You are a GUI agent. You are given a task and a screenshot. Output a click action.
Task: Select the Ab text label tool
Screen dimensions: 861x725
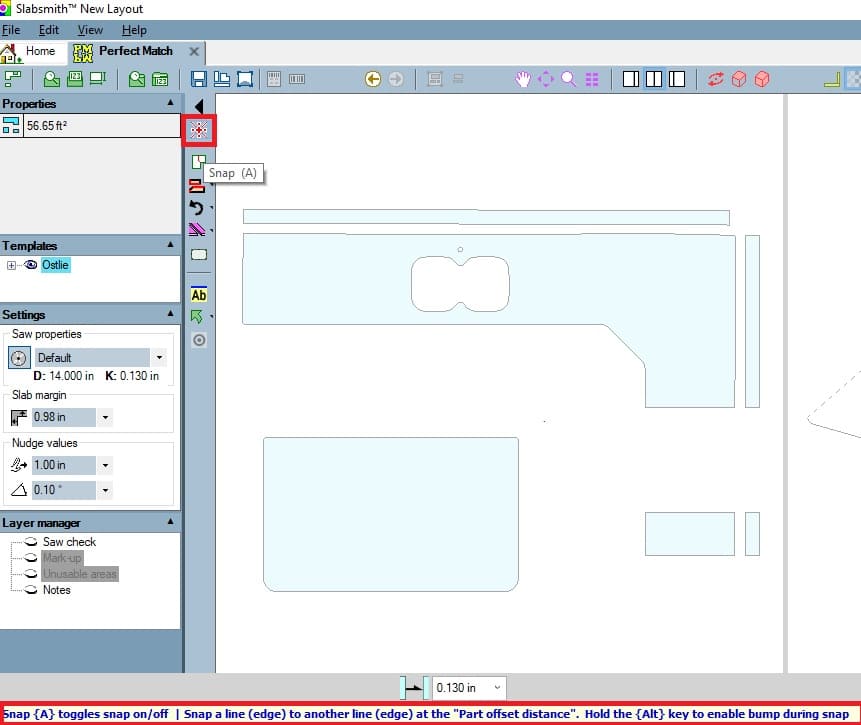[198, 295]
